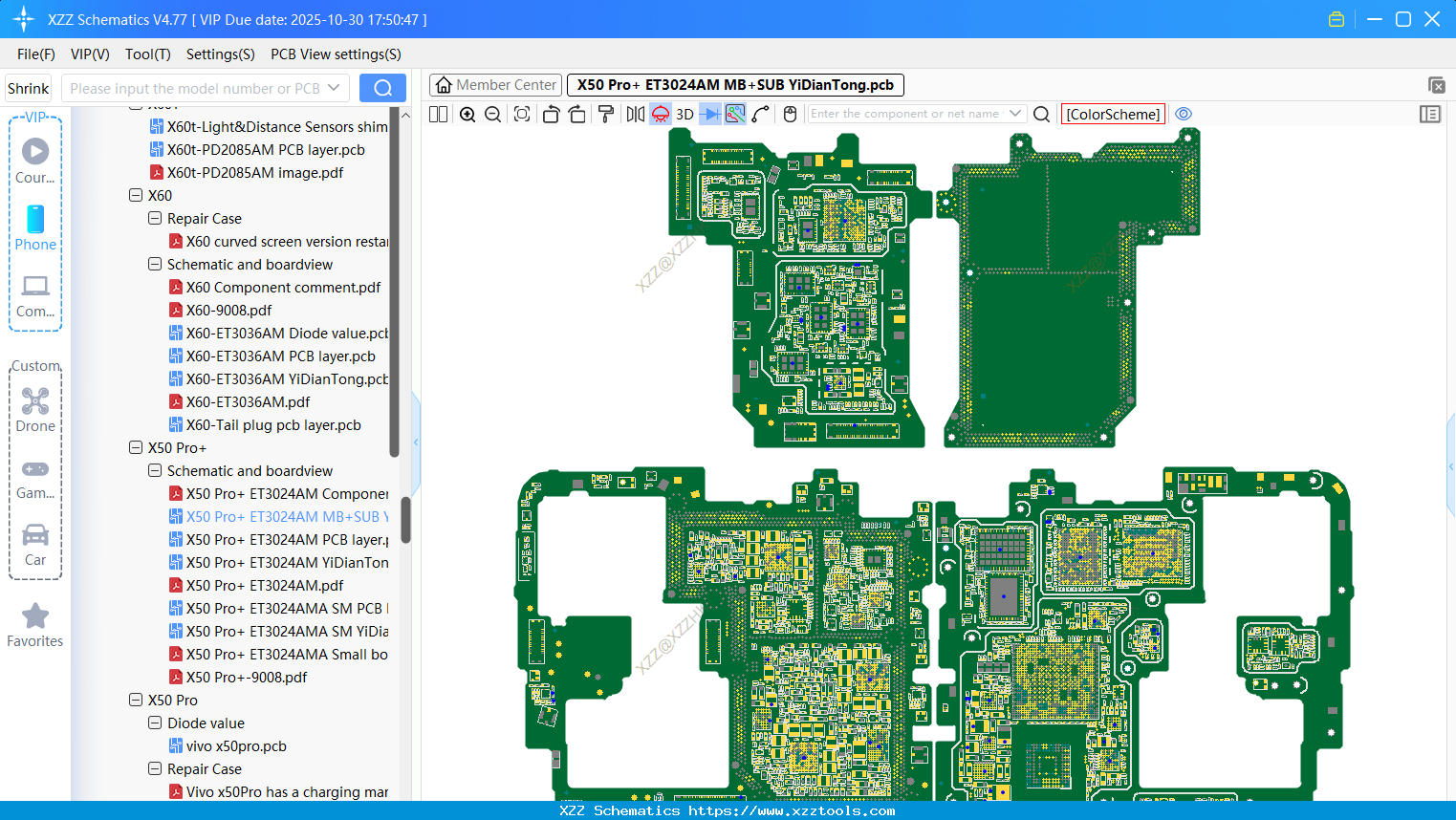Toggle the eye visibility icon in toolbar
The width and height of the screenshot is (1456, 820).
1184,114
